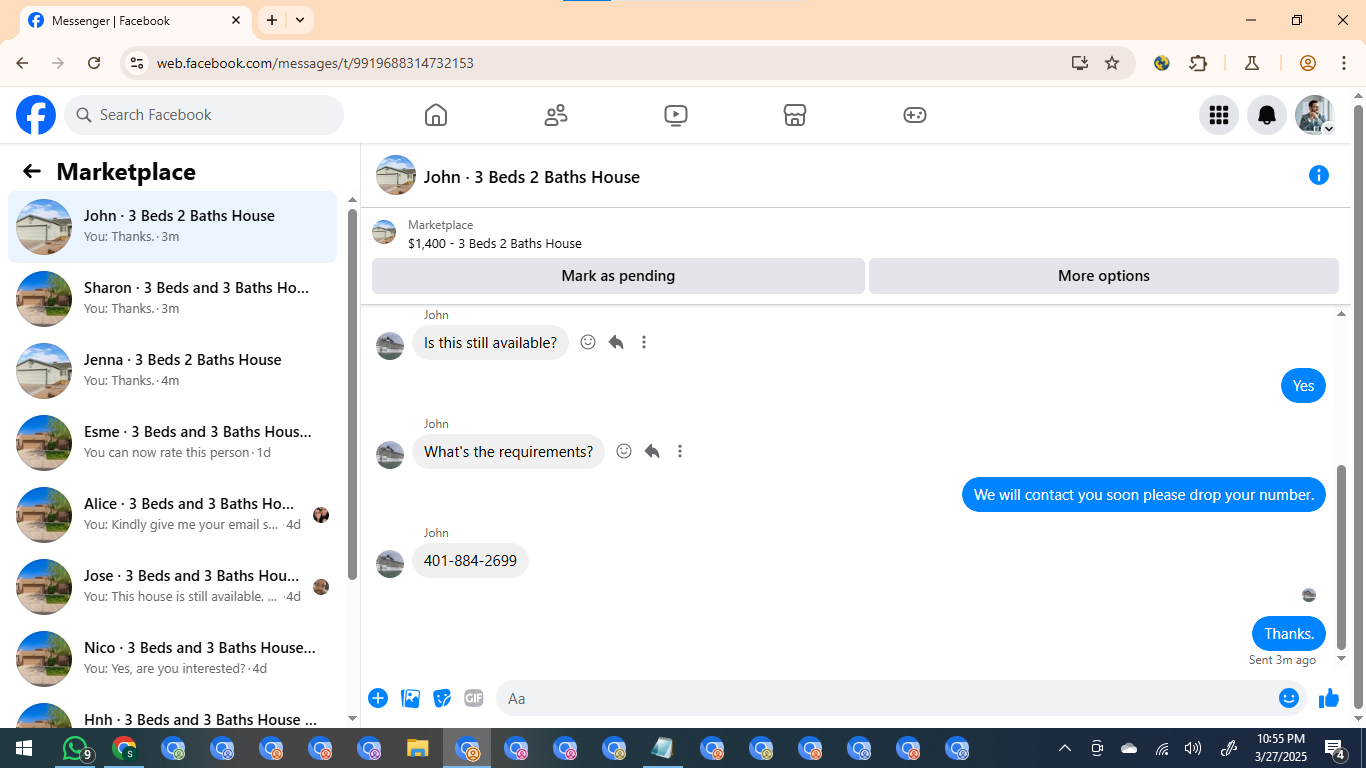Open a new browser tab
This screenshot has width=1366, height=768.
tap(272, 20)
